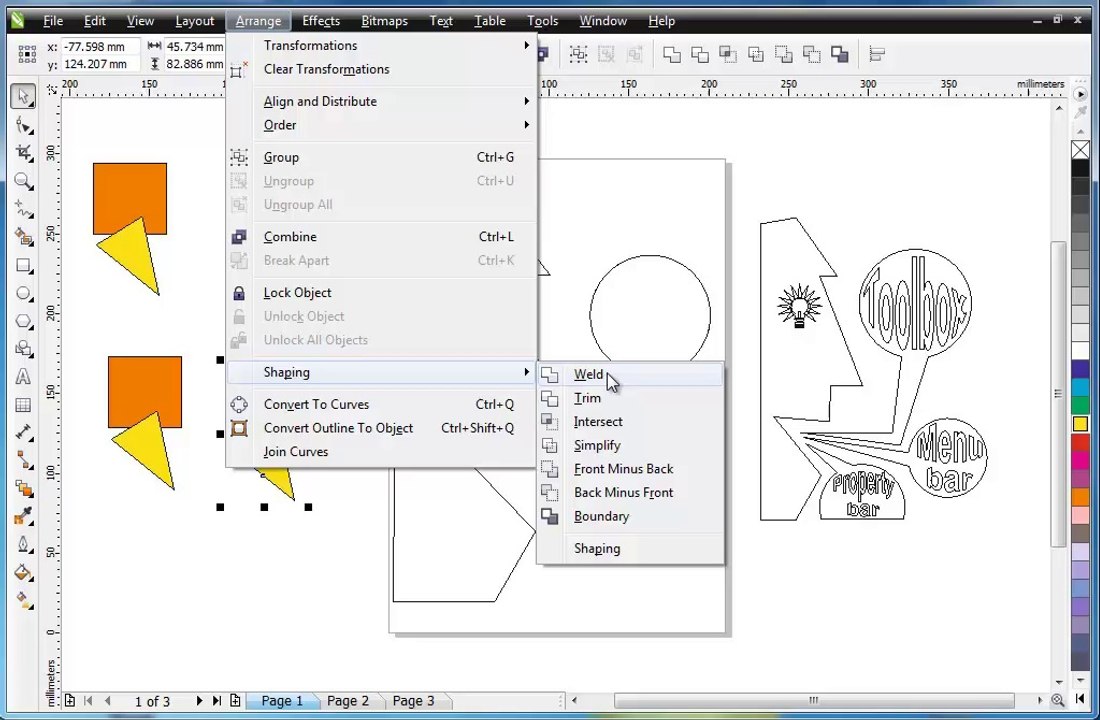1100x720 pixels.
Task: Select the Ellipse tool
Action: (x=23, y=293)
